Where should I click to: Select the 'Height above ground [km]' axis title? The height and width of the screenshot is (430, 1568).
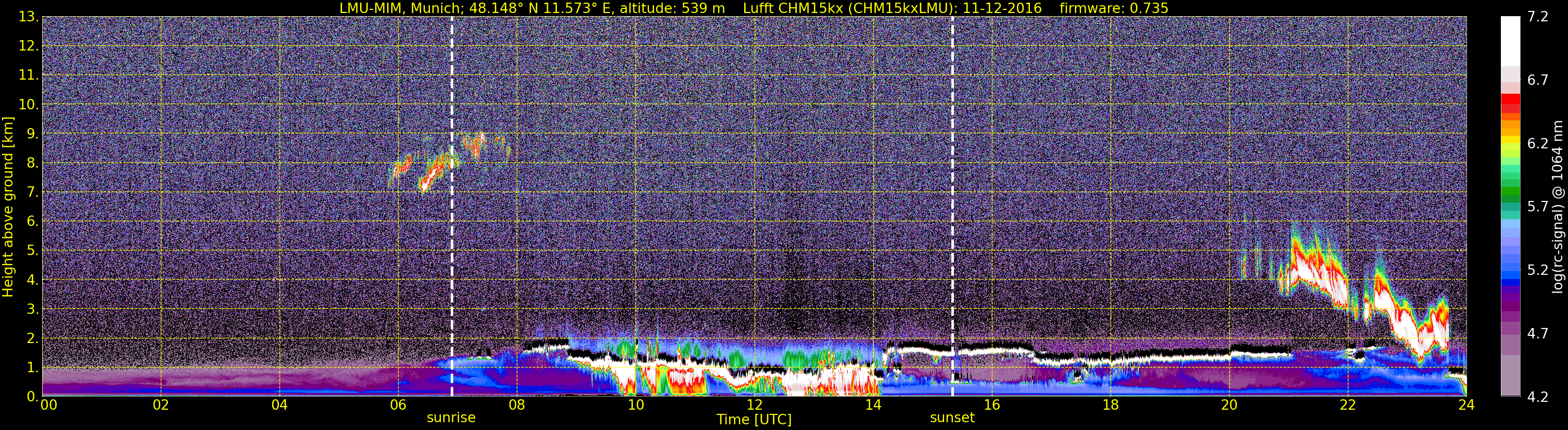point(8,207)
